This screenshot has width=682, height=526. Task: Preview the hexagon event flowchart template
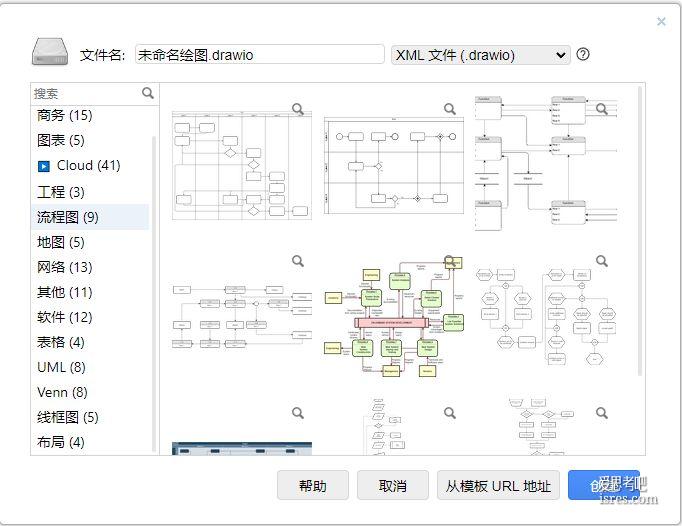(x=602, y=261)
